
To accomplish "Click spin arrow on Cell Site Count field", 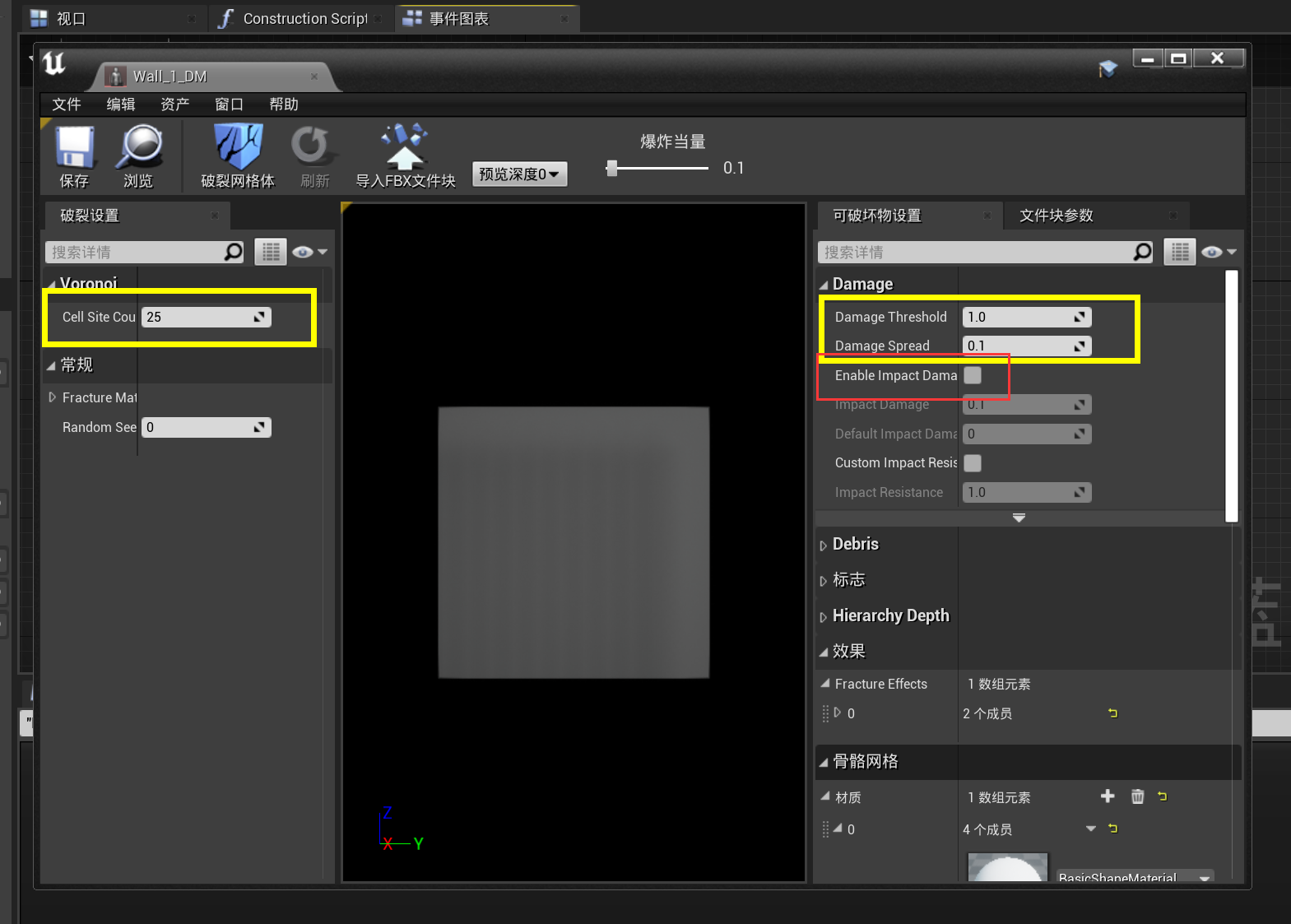I will 259,317.
